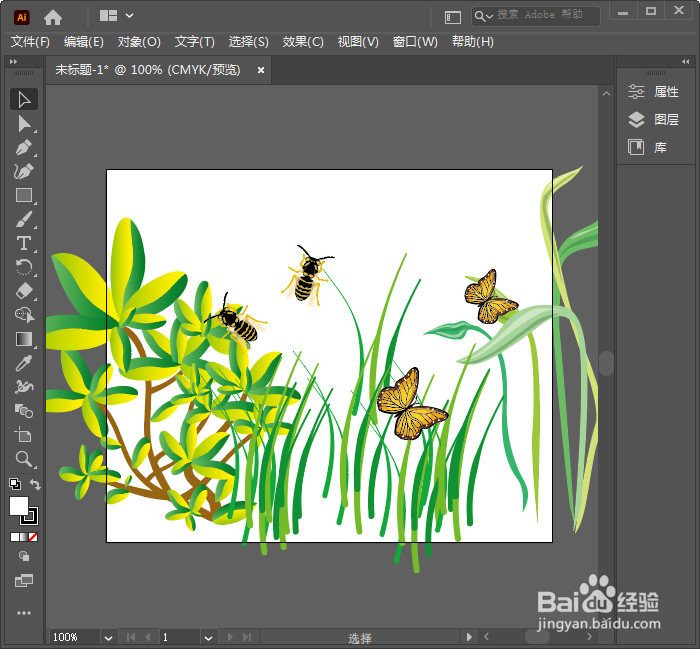
Task: Go to the previous artboard
Action: point(148,637)
